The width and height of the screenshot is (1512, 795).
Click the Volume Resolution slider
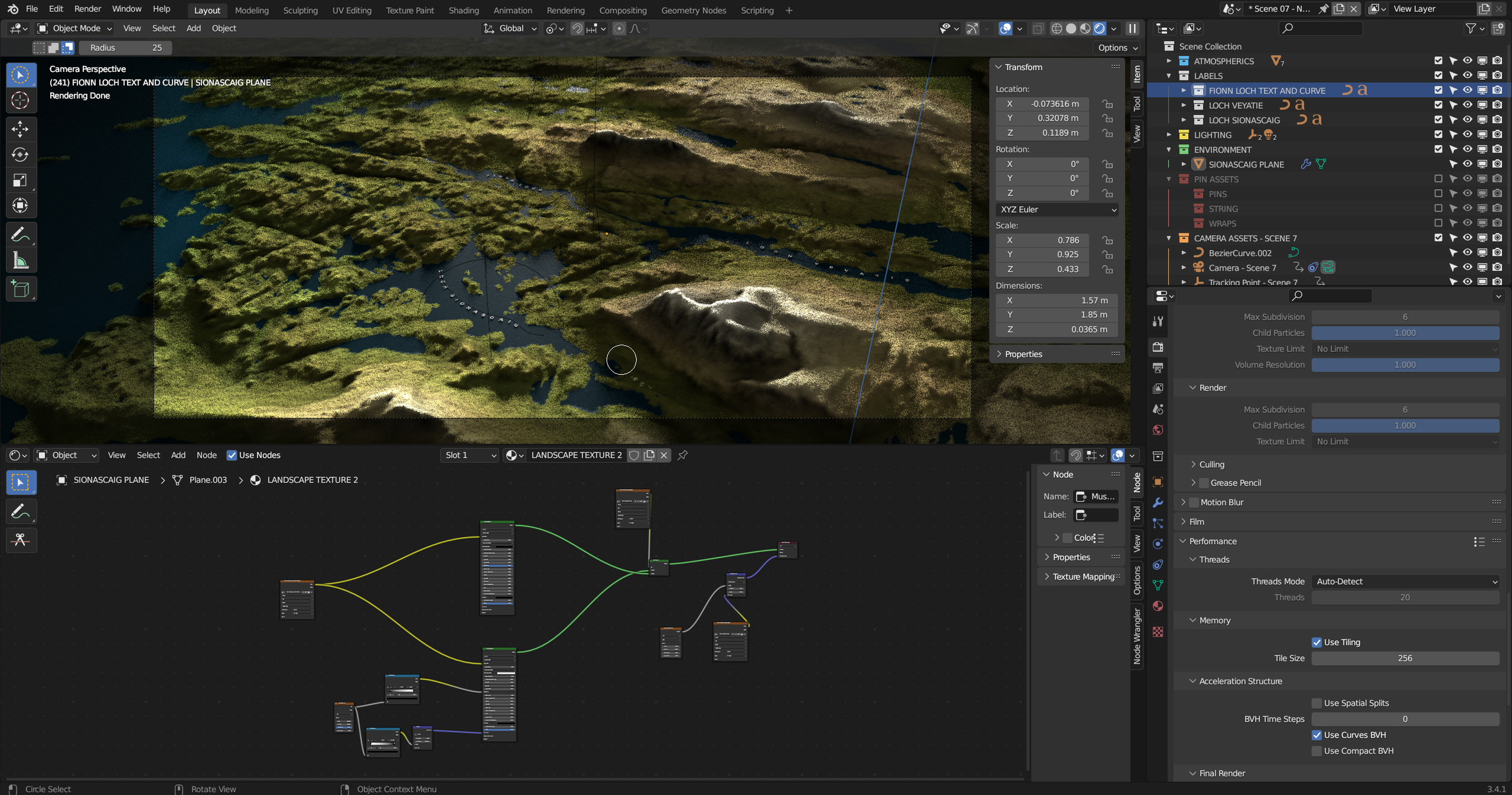tap(1405, 365)
